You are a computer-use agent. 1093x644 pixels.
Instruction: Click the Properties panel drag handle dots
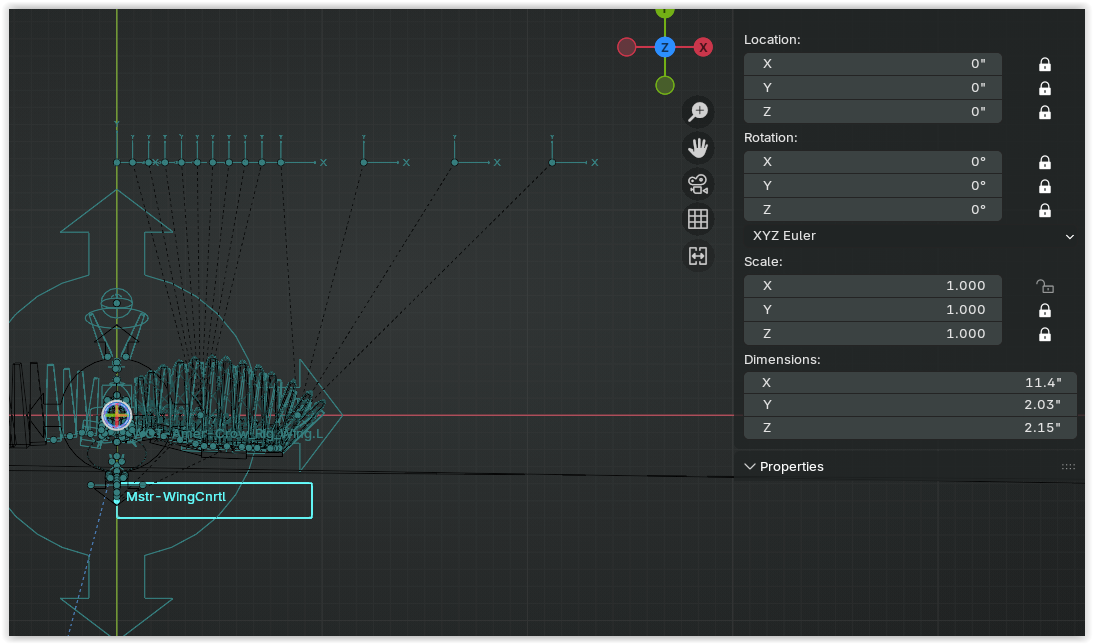pyautogui.click(x=1068, y=467)
